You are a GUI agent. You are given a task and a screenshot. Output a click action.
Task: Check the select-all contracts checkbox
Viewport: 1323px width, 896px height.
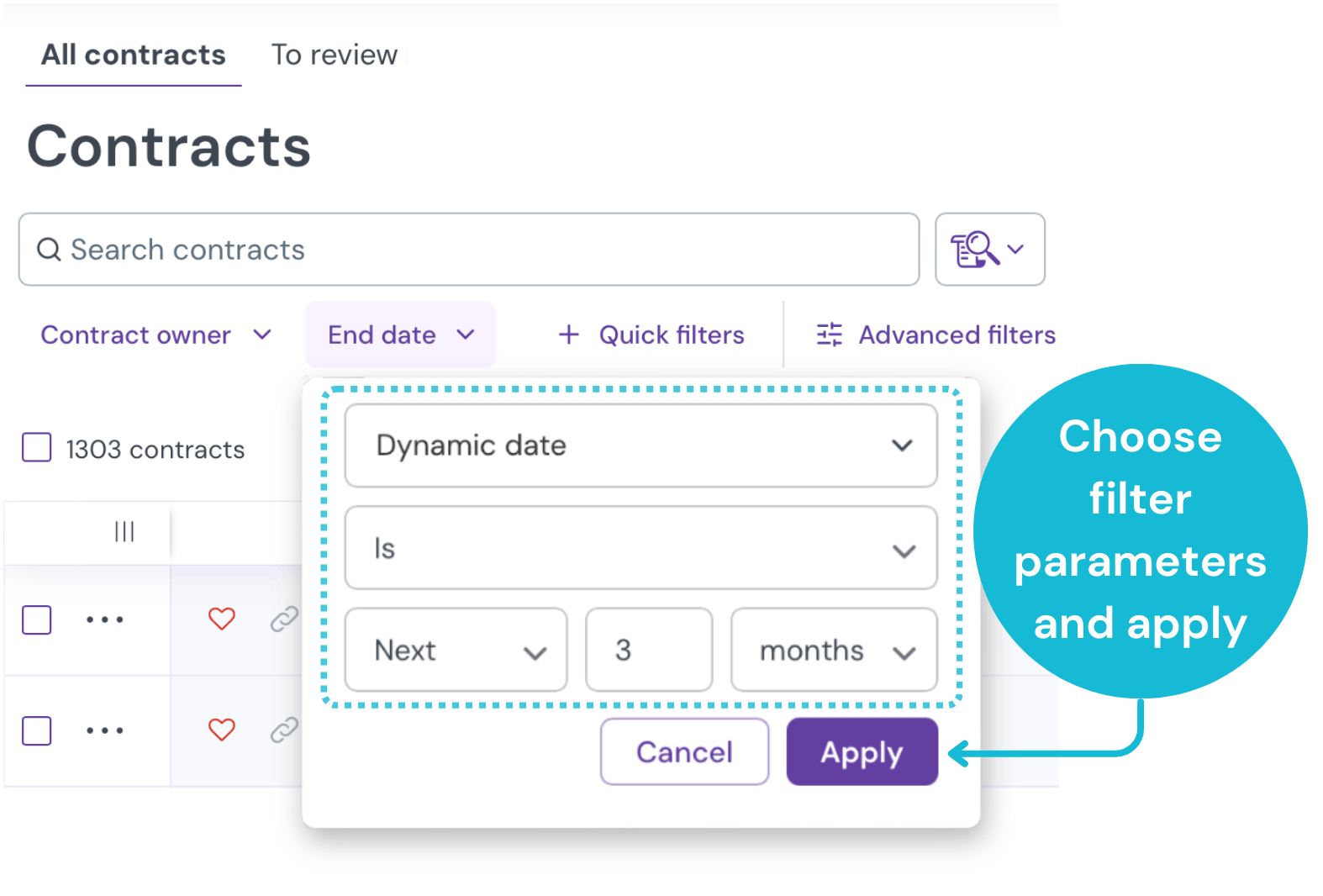pos(37,448)
